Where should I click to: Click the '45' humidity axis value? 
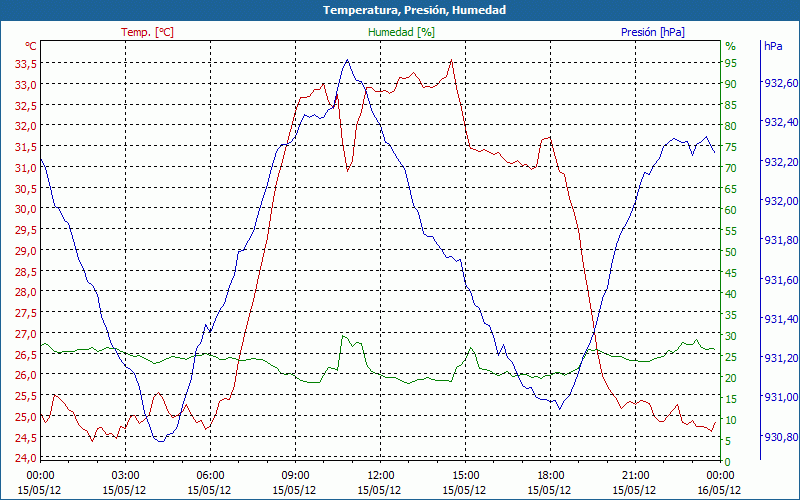click(731, 273)
